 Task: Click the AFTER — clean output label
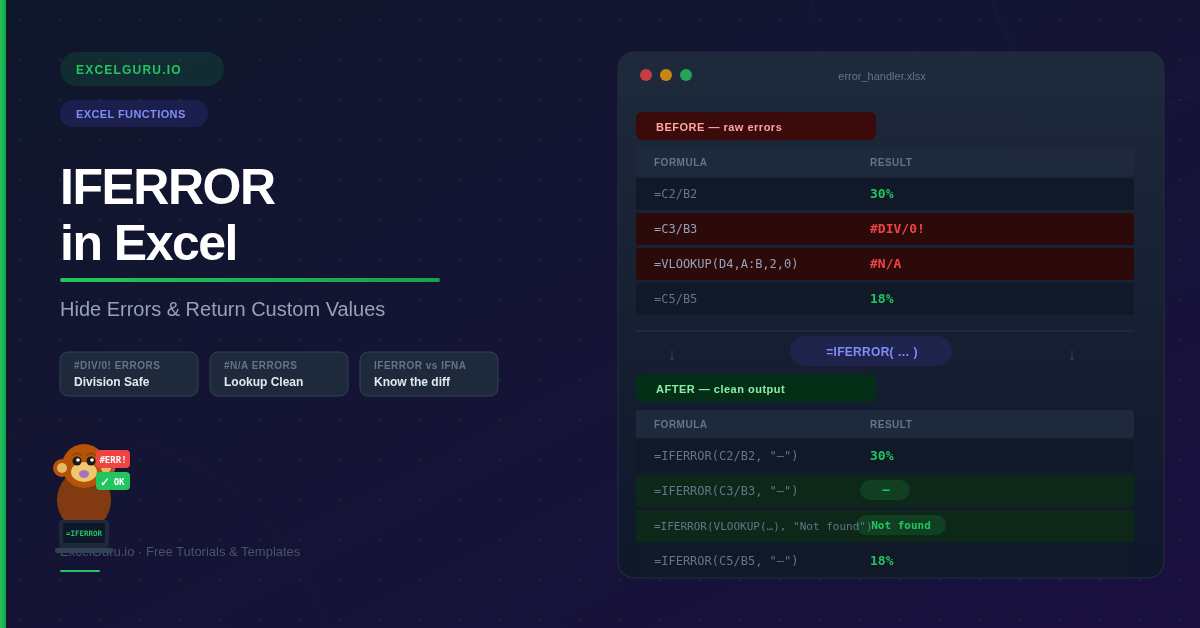click(x=755, y=388)
